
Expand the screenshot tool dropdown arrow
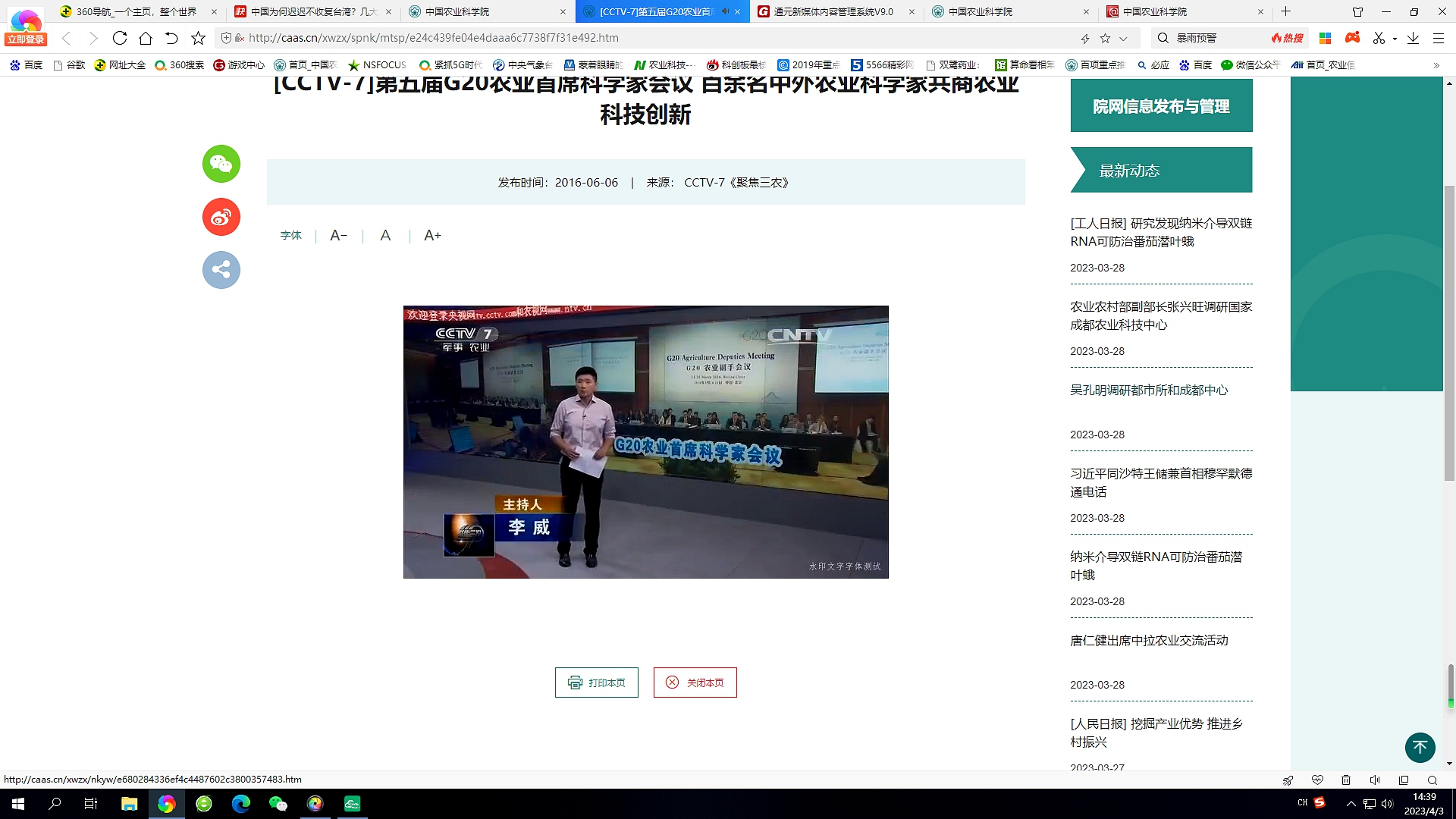click(1395, 39)
